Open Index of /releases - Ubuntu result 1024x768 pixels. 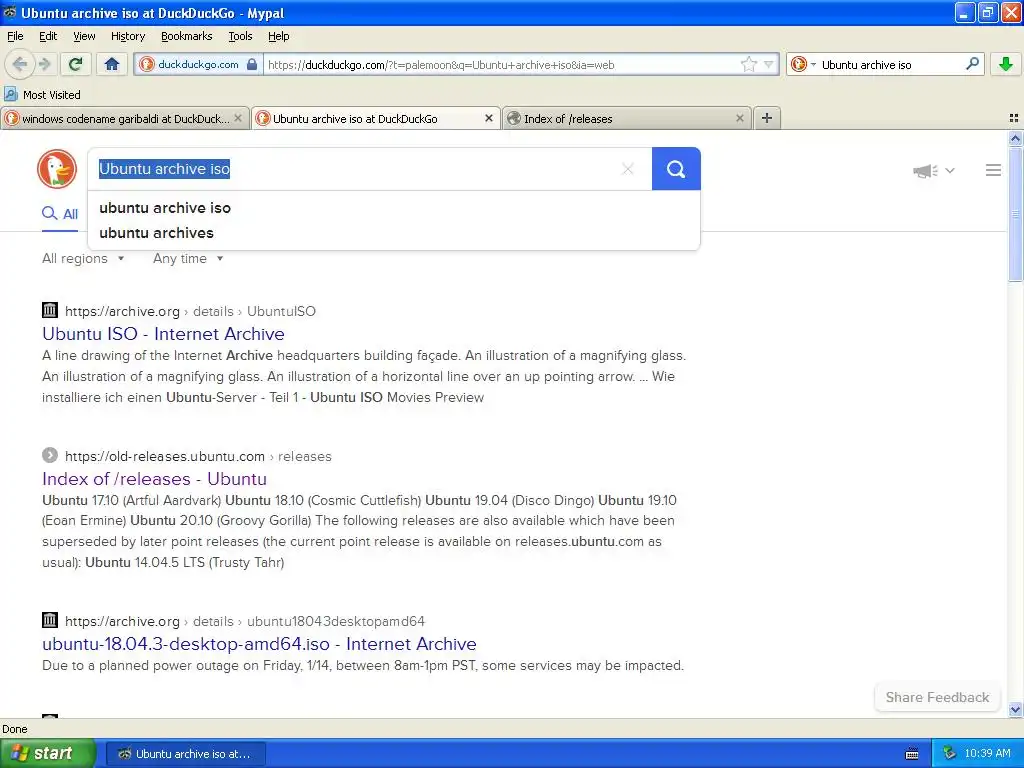[x=154, y=479]
